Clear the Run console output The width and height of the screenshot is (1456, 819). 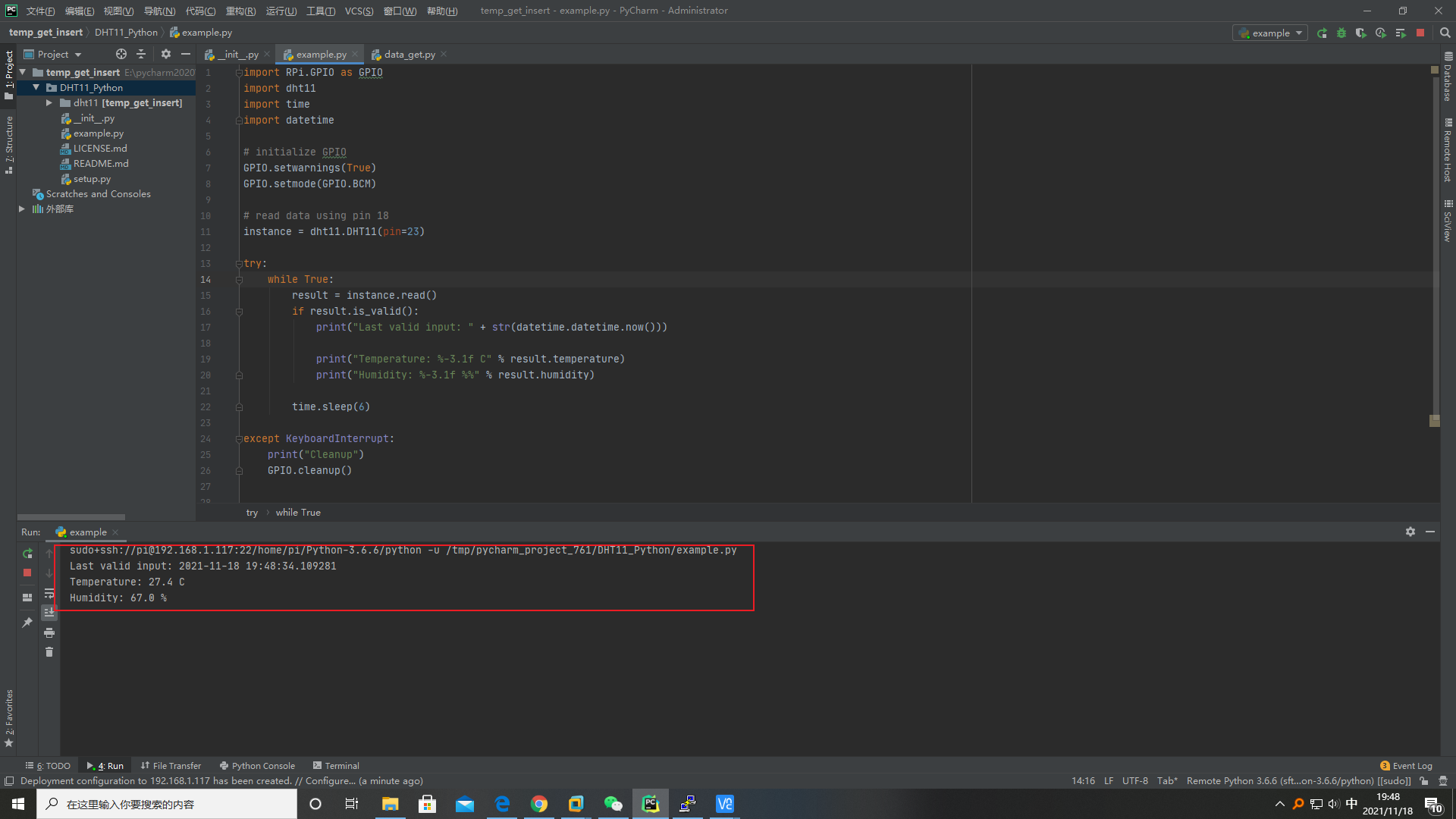[x=49, y=651]
